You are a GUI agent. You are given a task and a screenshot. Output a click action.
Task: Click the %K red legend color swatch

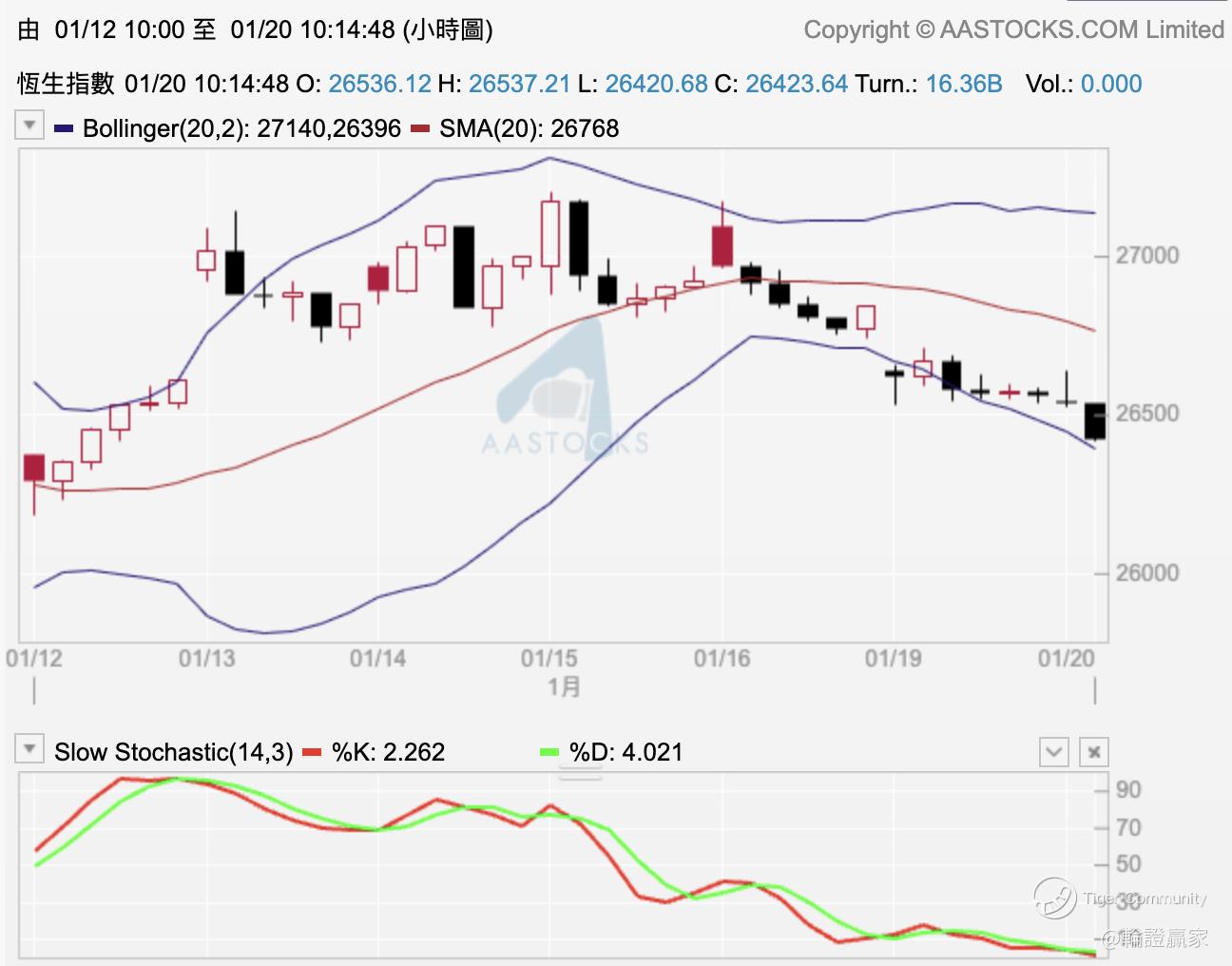312,752
